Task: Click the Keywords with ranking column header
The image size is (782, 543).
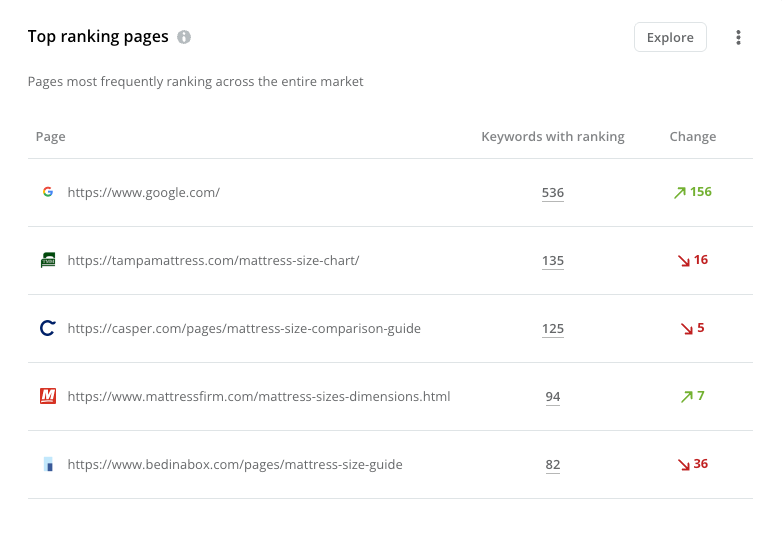Action: [x=553, y=137]
